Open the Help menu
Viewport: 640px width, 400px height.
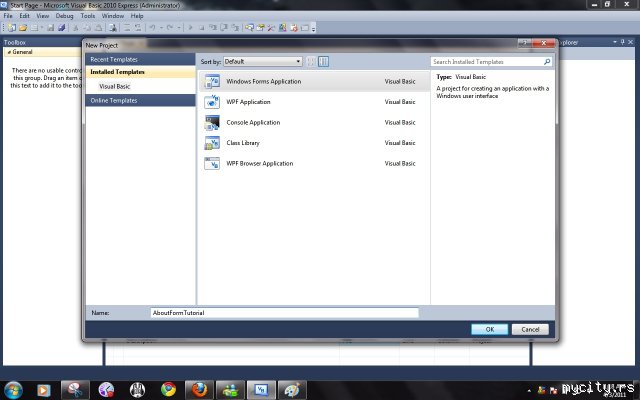[x=137, y=16]
